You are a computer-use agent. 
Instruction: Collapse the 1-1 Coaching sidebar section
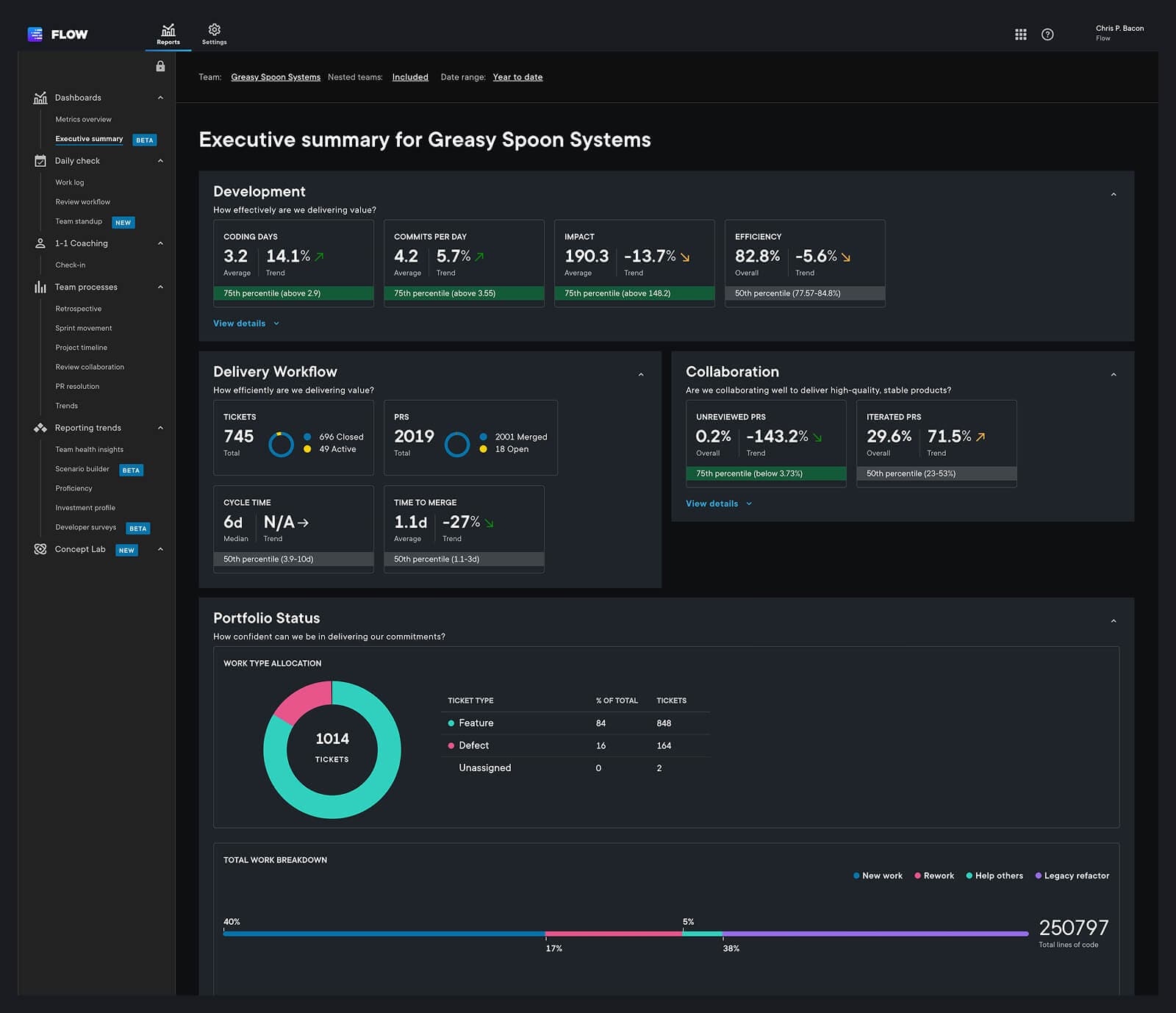(x=160, y=243)
